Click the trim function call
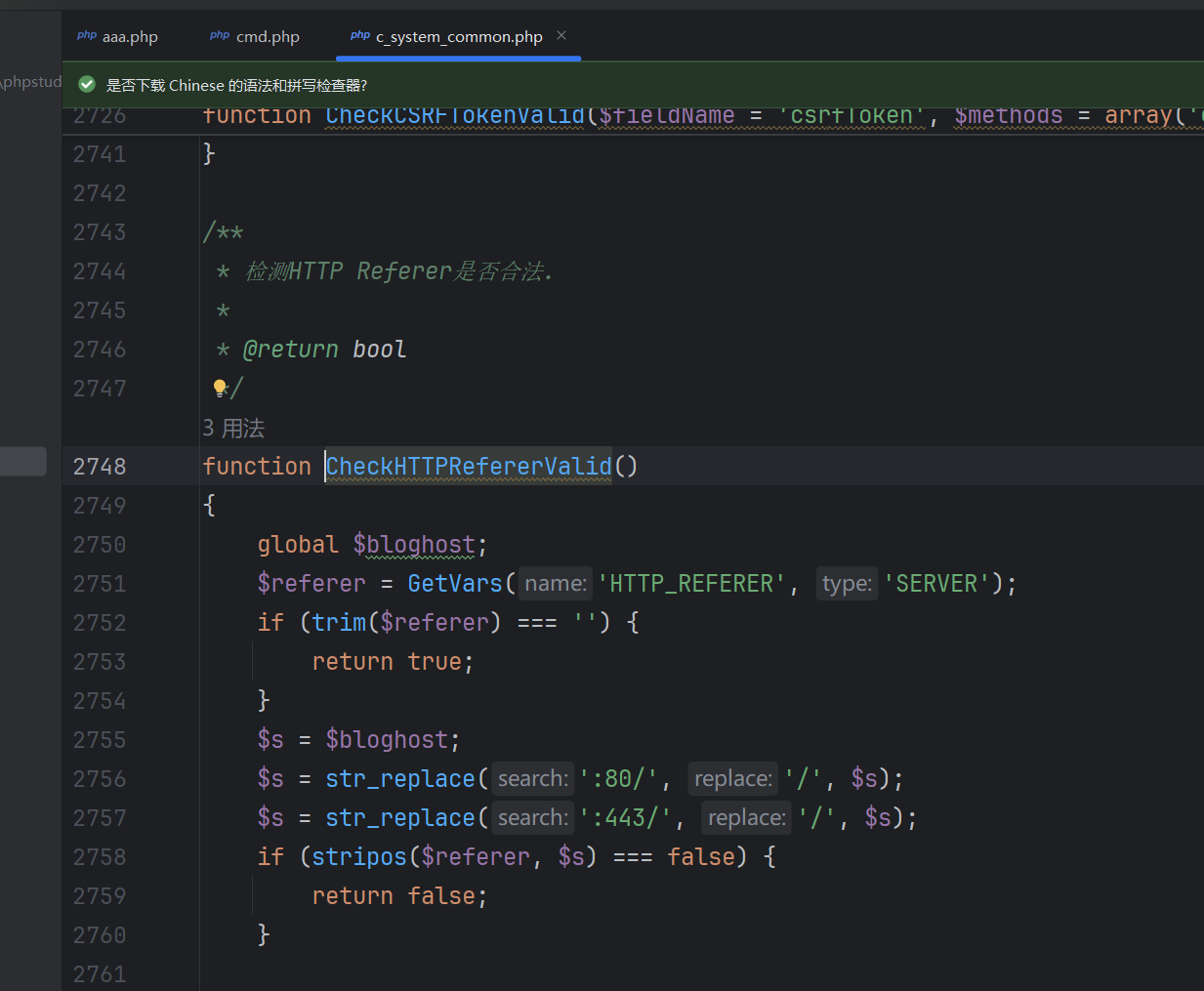 [x=339, y=622]
